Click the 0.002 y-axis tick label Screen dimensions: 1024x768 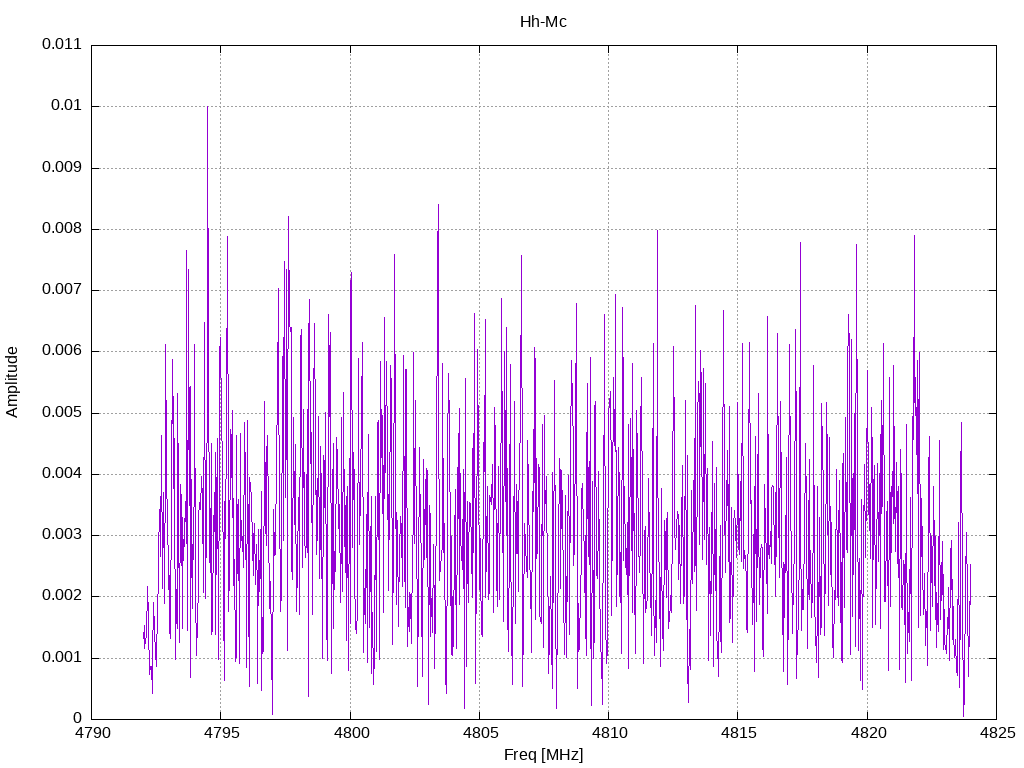pos(62,596)
